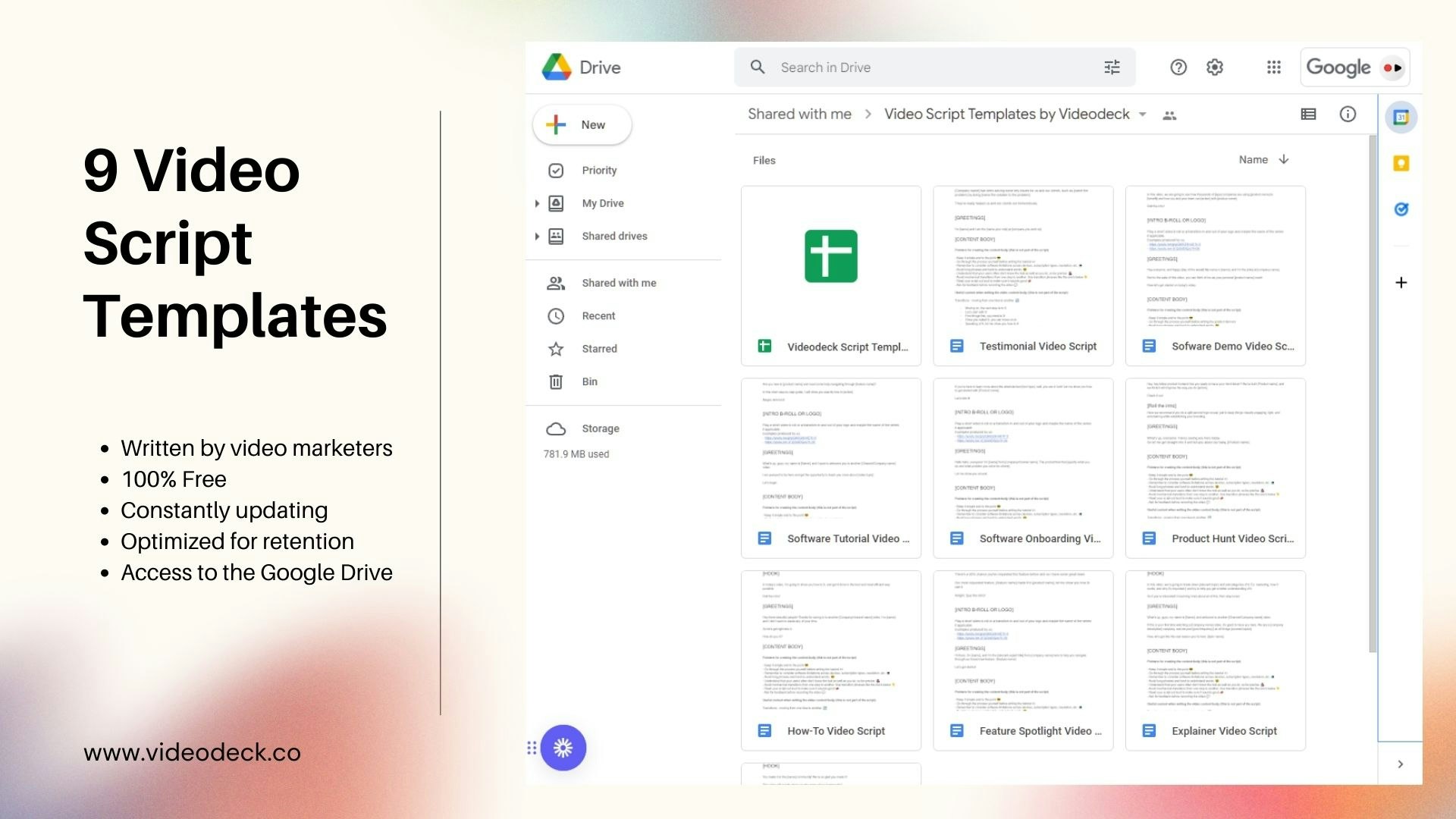Go to Shared with me

(618, 283)
